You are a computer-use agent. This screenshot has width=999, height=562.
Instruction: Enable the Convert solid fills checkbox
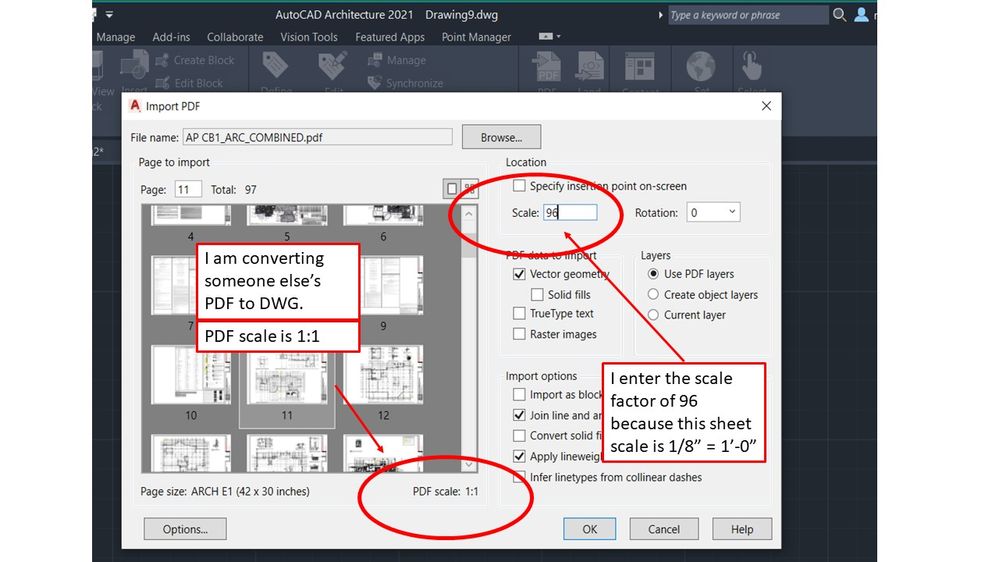pyautogui.click(x=519, y=435)
